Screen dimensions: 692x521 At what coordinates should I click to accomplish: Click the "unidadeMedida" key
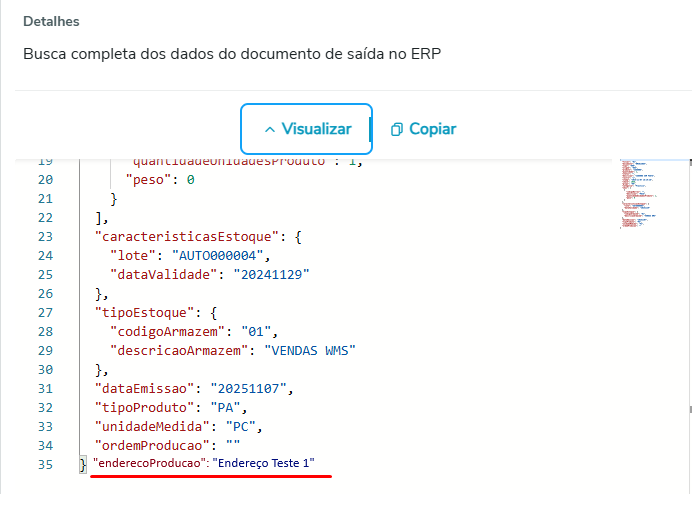152,426
